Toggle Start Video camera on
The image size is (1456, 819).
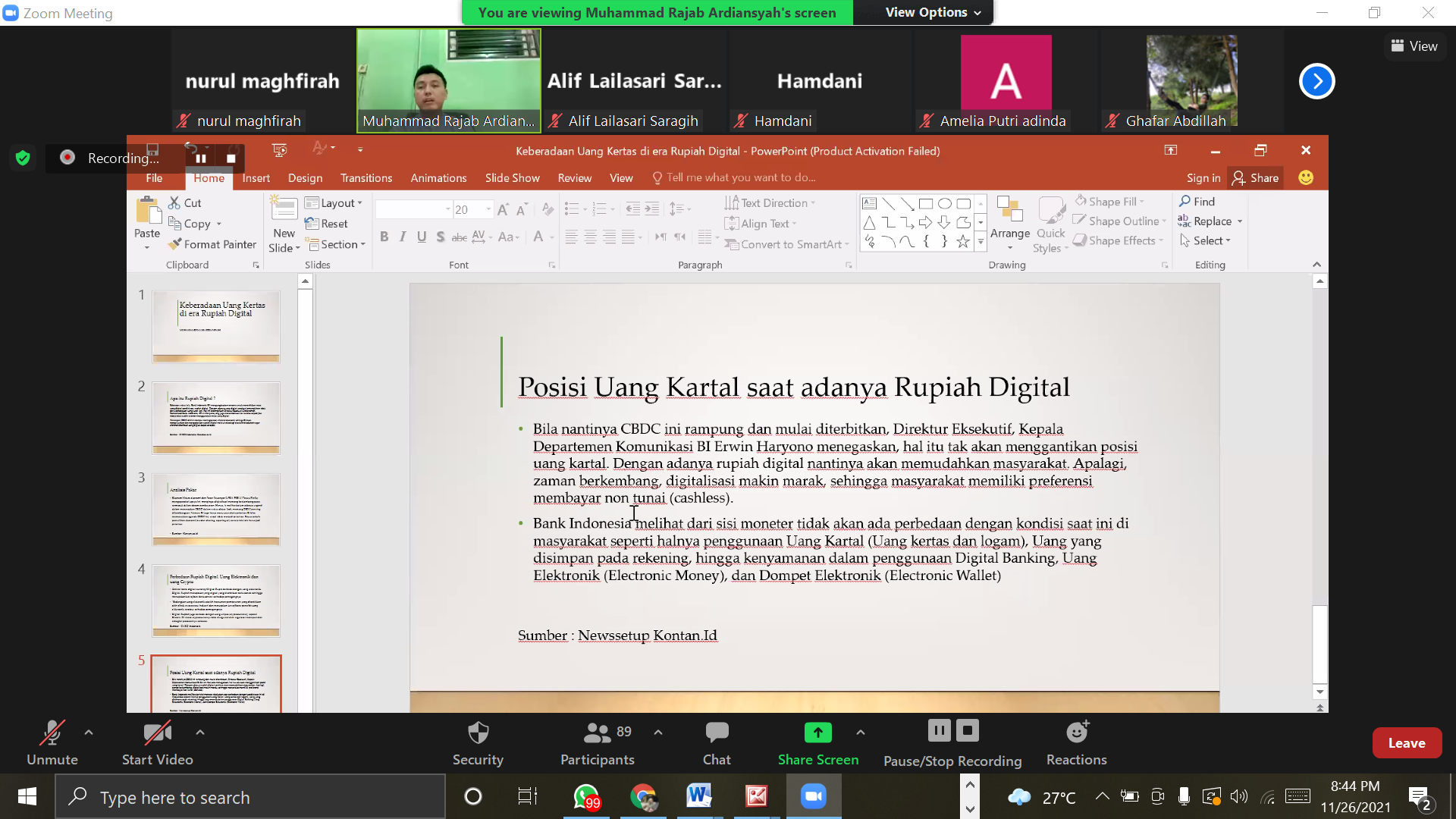[157, 733]
